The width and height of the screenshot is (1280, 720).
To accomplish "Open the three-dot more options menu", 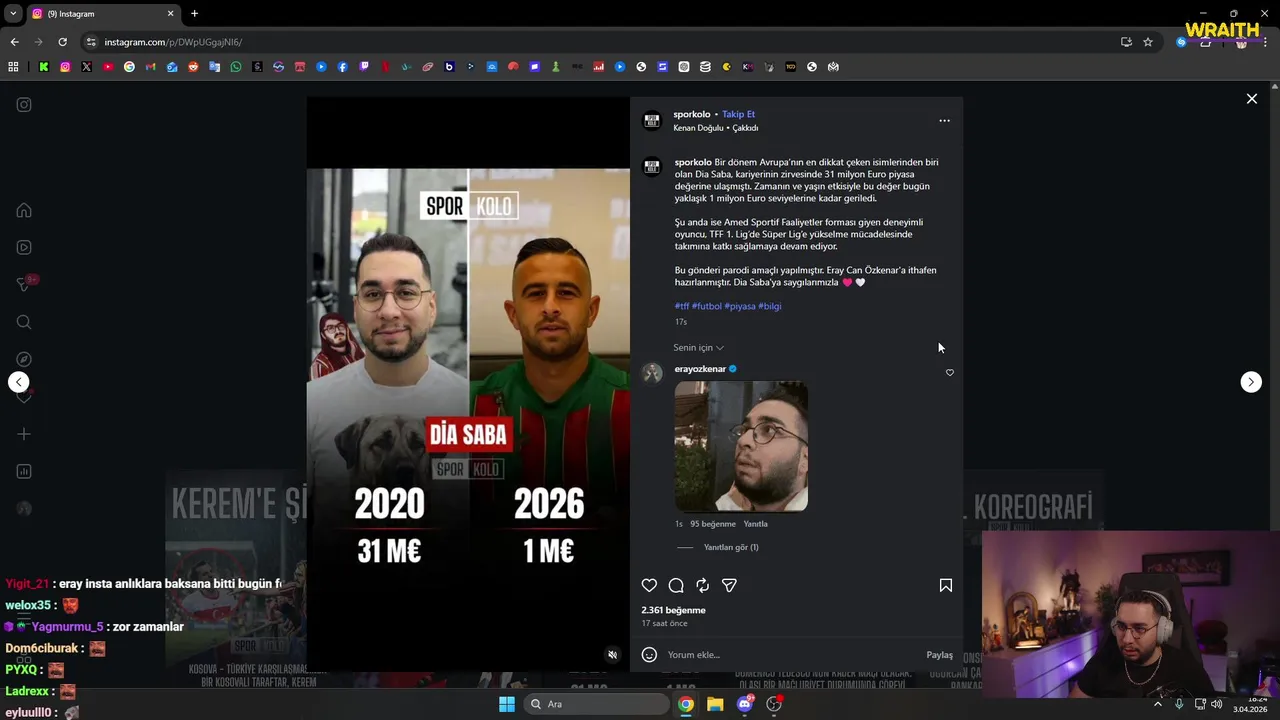I will [x=944, y=120].
